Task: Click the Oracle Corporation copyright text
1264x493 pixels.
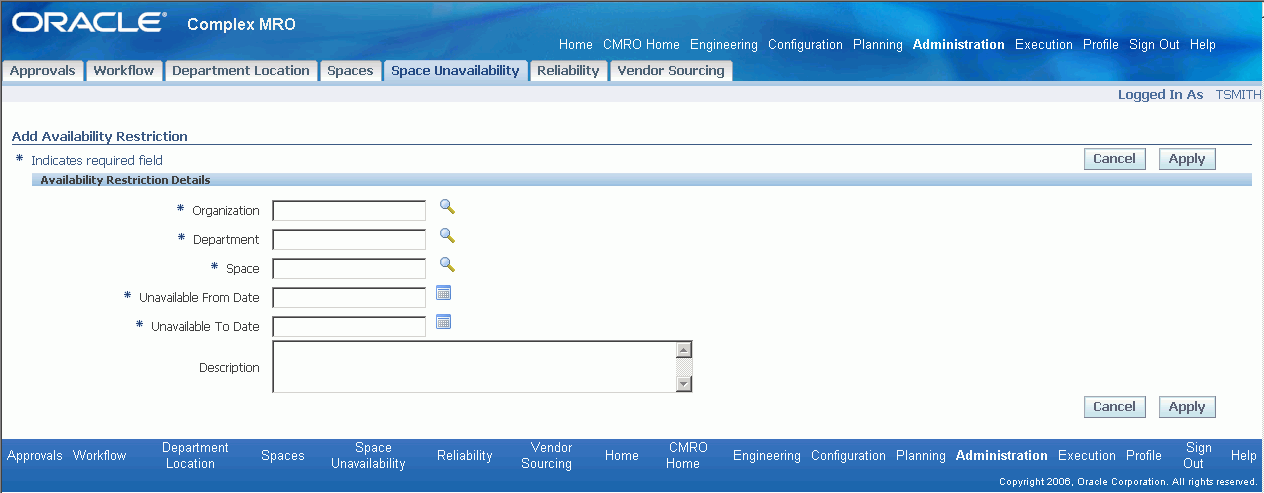Action: 1128,482
